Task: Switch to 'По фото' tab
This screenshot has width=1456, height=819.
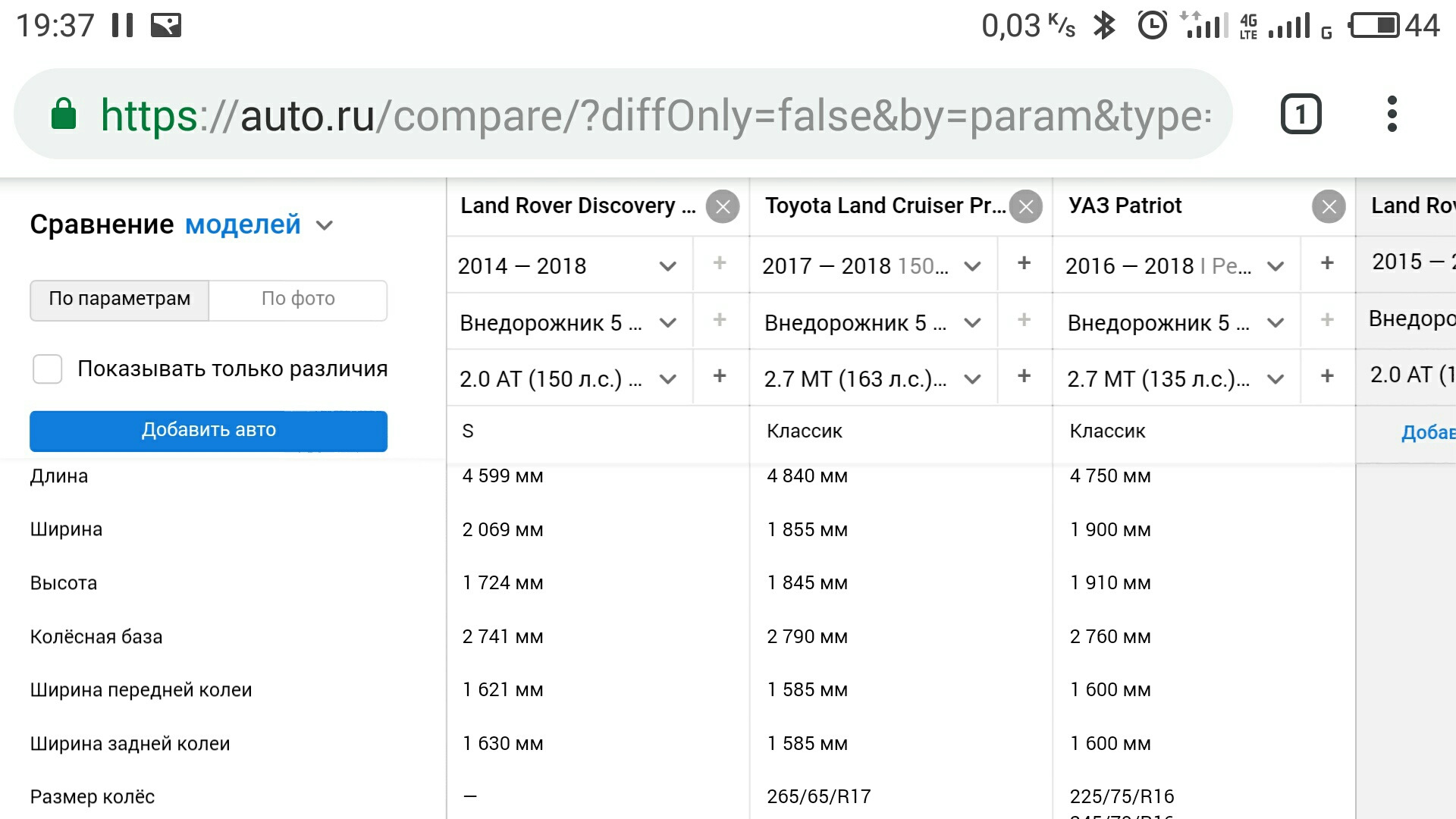Action: click(298, 300)
